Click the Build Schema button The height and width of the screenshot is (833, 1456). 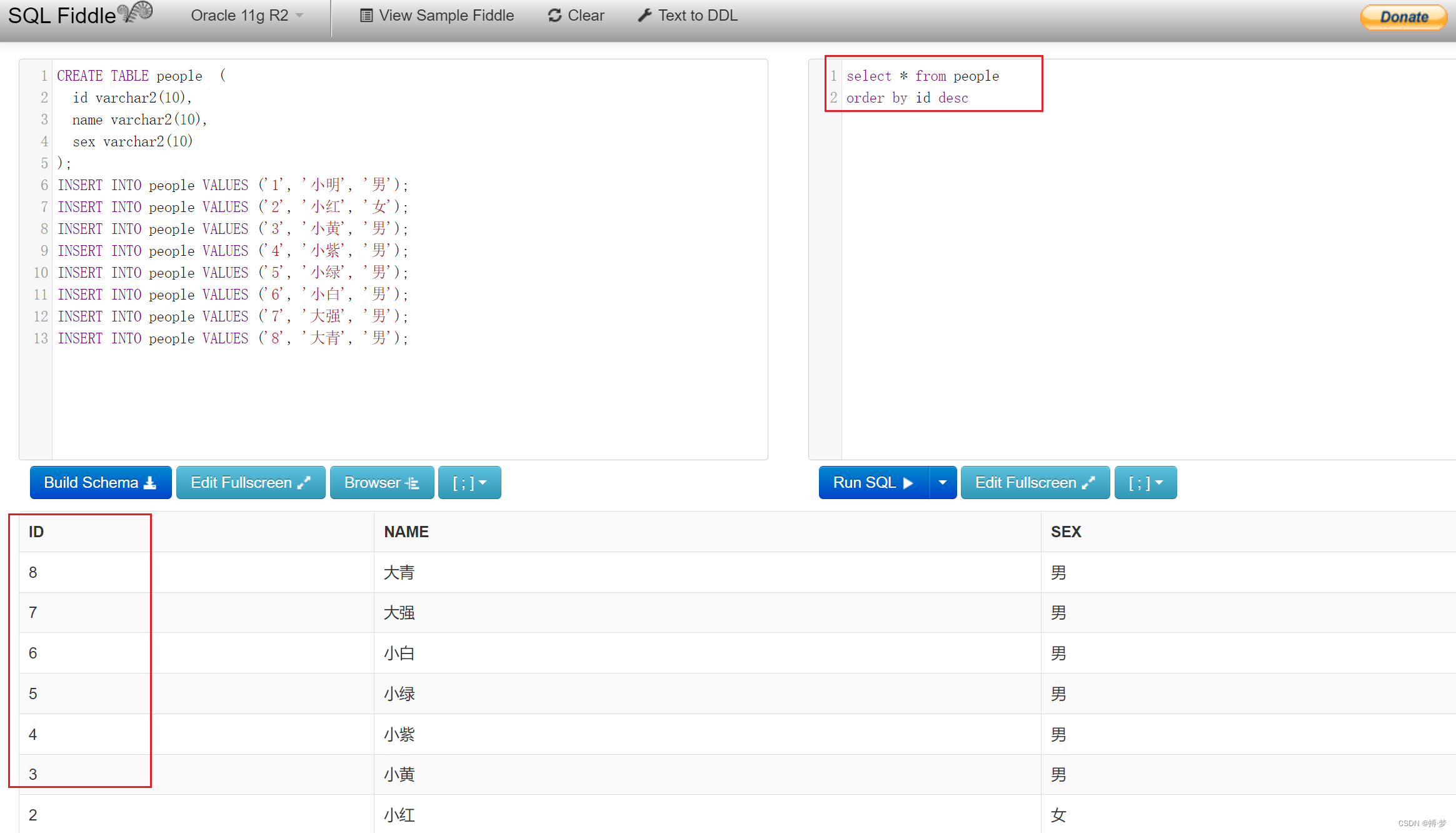pos(100,482)
